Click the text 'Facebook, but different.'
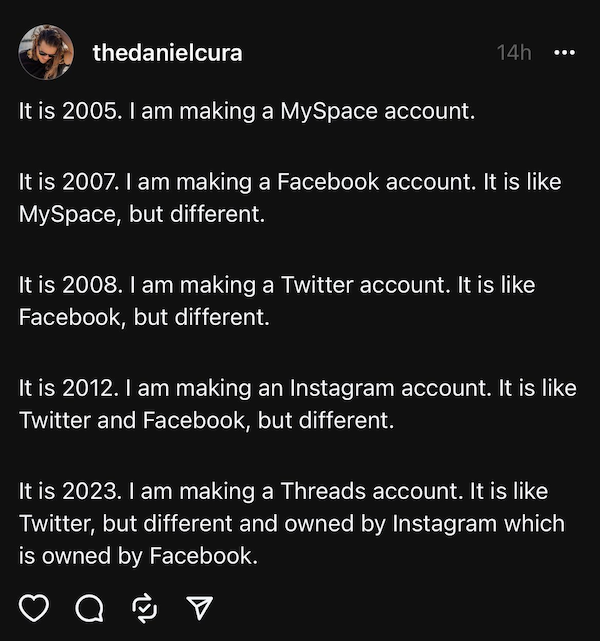 point(144,317)
